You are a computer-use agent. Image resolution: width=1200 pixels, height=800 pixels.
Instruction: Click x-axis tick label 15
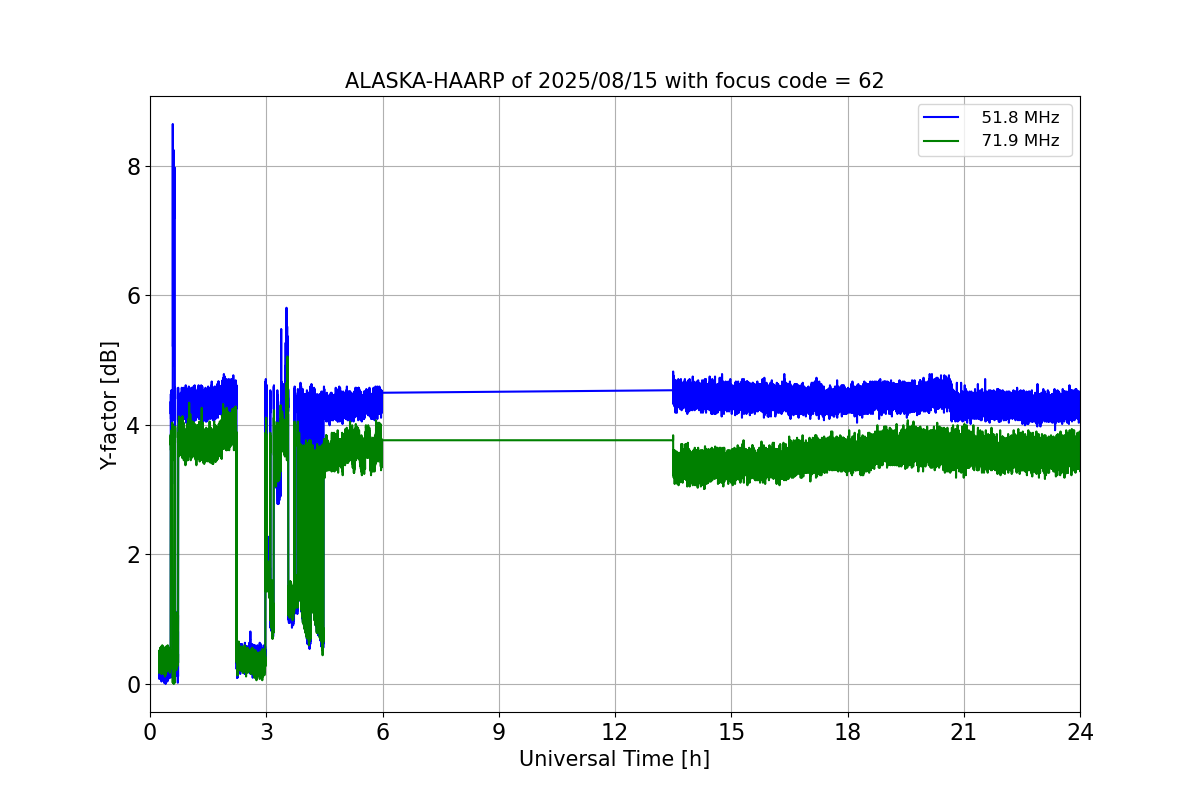731,731
